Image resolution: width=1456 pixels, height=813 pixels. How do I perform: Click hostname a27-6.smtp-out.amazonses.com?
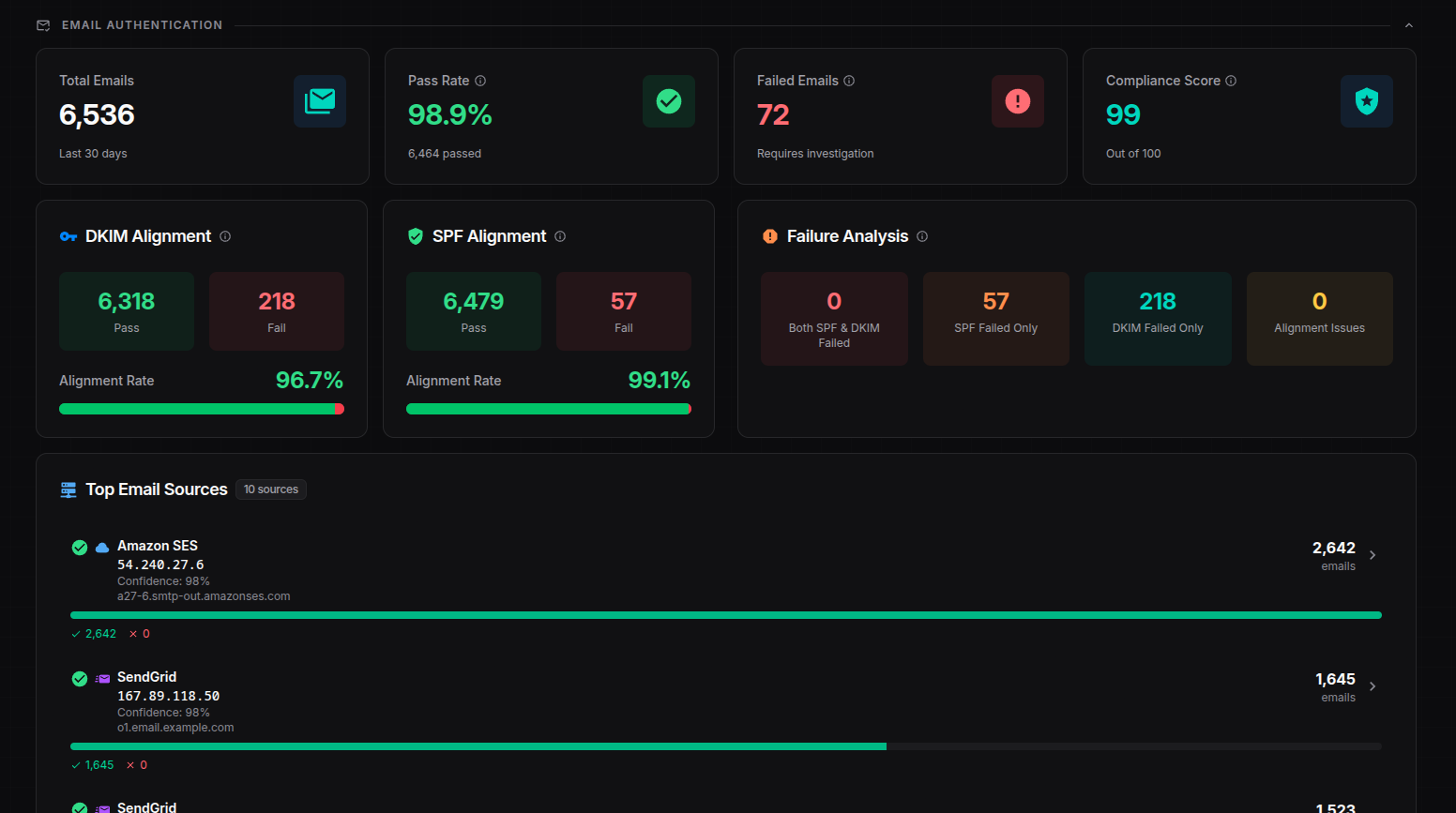coord(204,596)
